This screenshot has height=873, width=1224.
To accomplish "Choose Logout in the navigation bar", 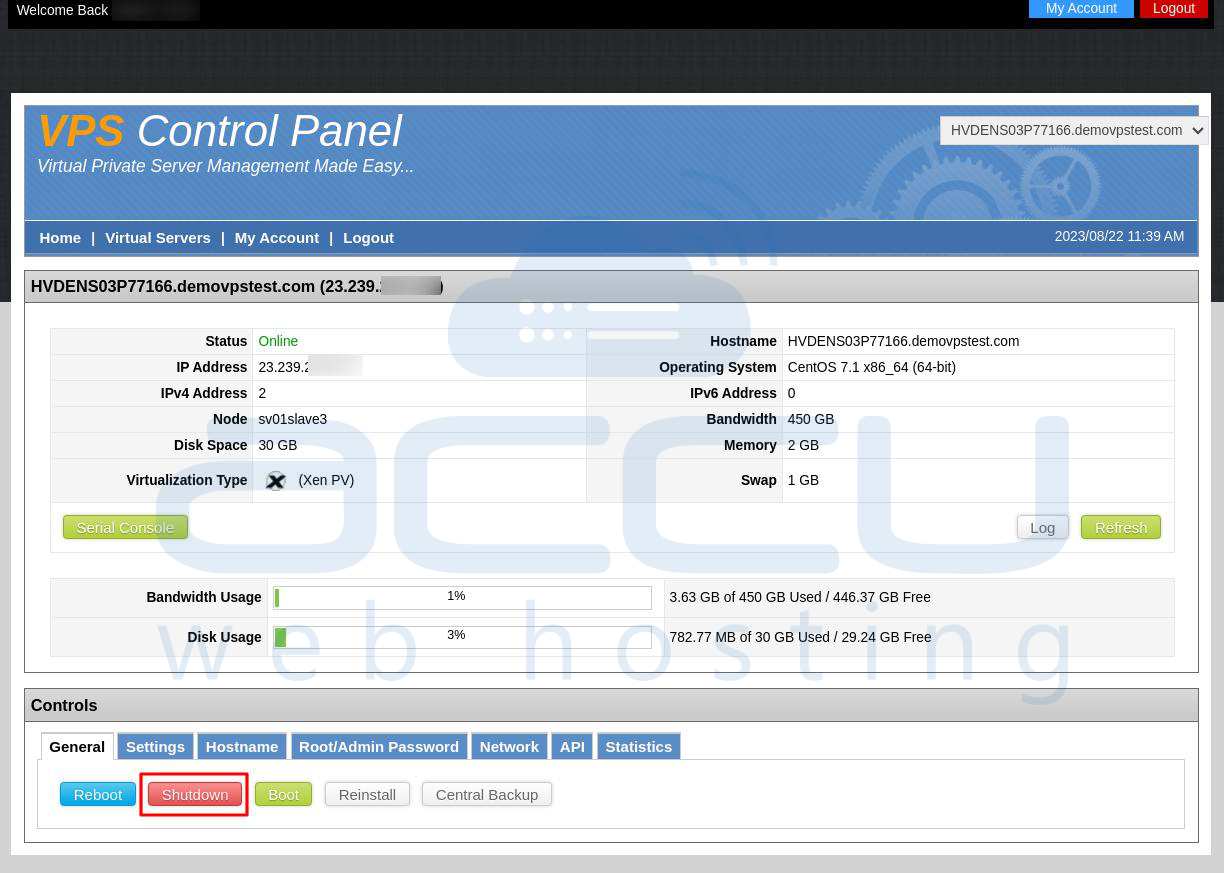I will [x=368, y=238].
